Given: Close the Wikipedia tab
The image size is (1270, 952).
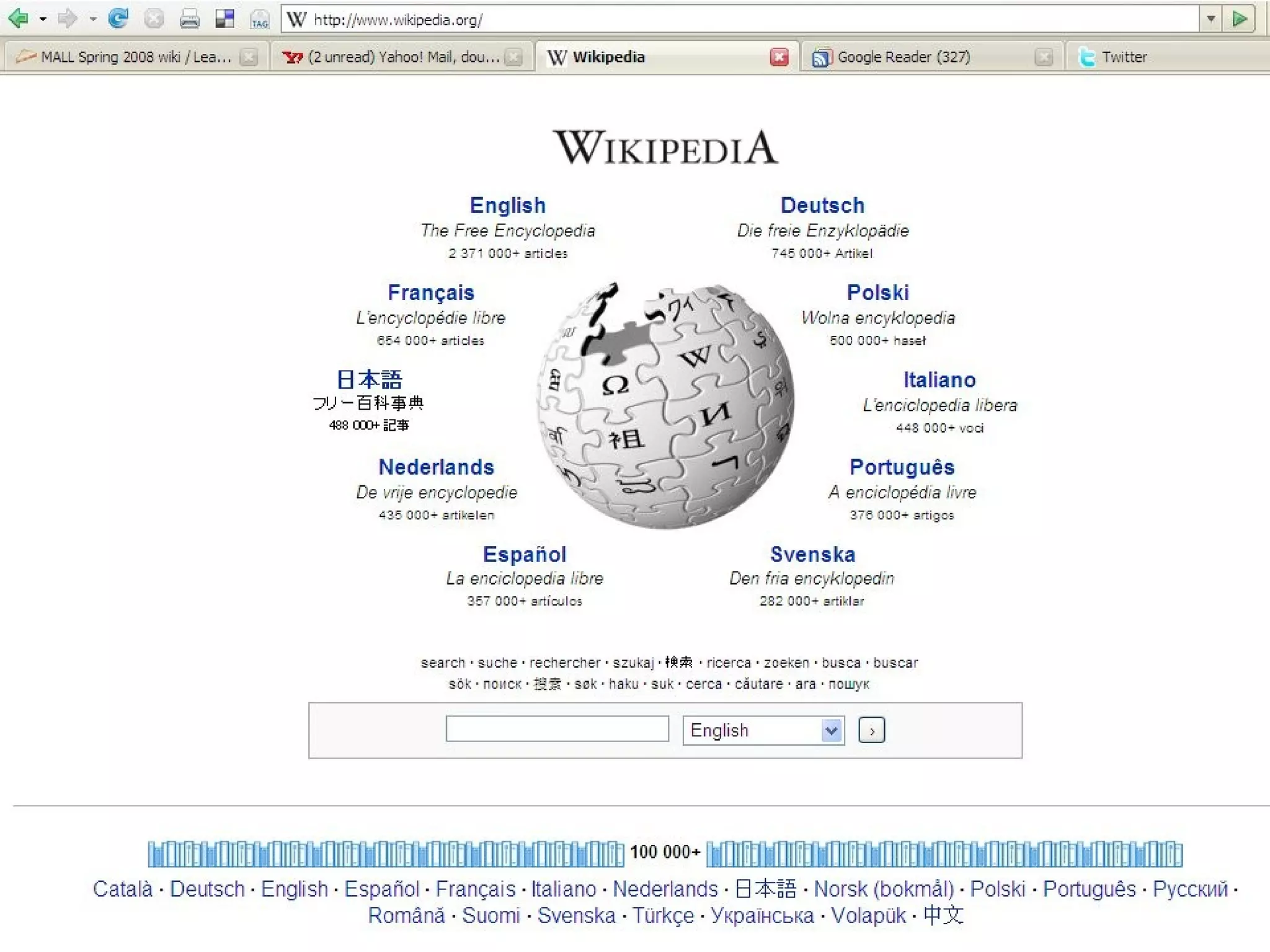Looking at the screenshot, I should click(x=779, y=57).
